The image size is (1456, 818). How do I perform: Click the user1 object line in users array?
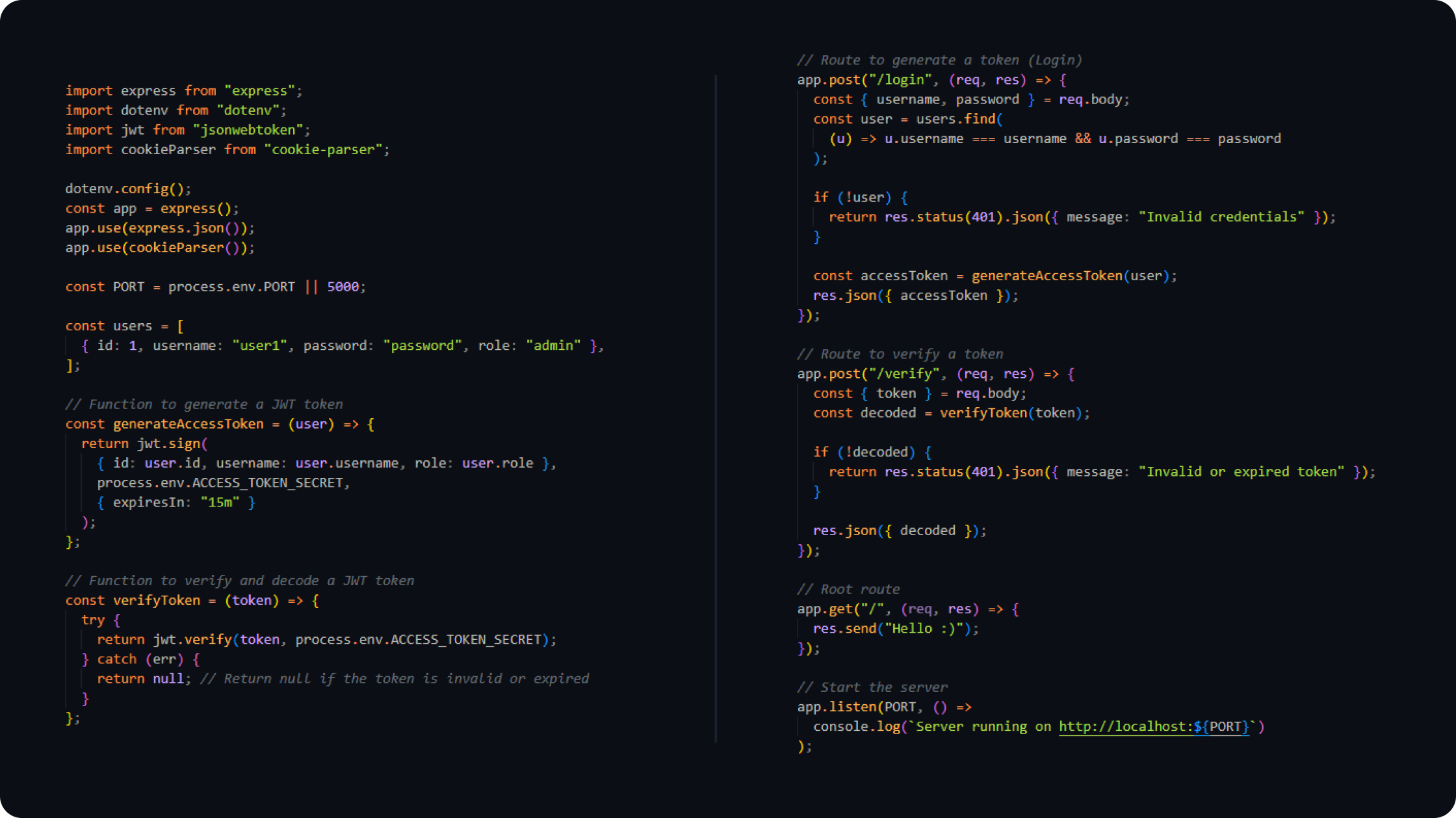coord(343,345)
